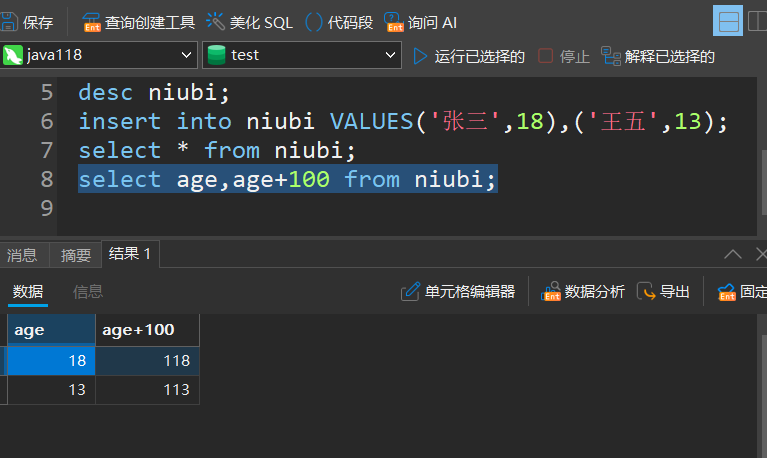Viewport: 767px width, 458px height.
Task: Click the Save (保存) disk icon
Action: click(x=9, y=22)
